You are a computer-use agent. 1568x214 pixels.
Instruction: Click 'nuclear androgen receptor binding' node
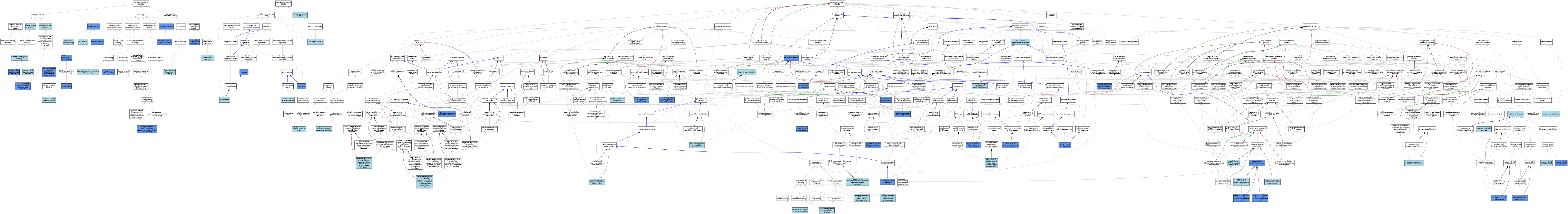point(49,100)
